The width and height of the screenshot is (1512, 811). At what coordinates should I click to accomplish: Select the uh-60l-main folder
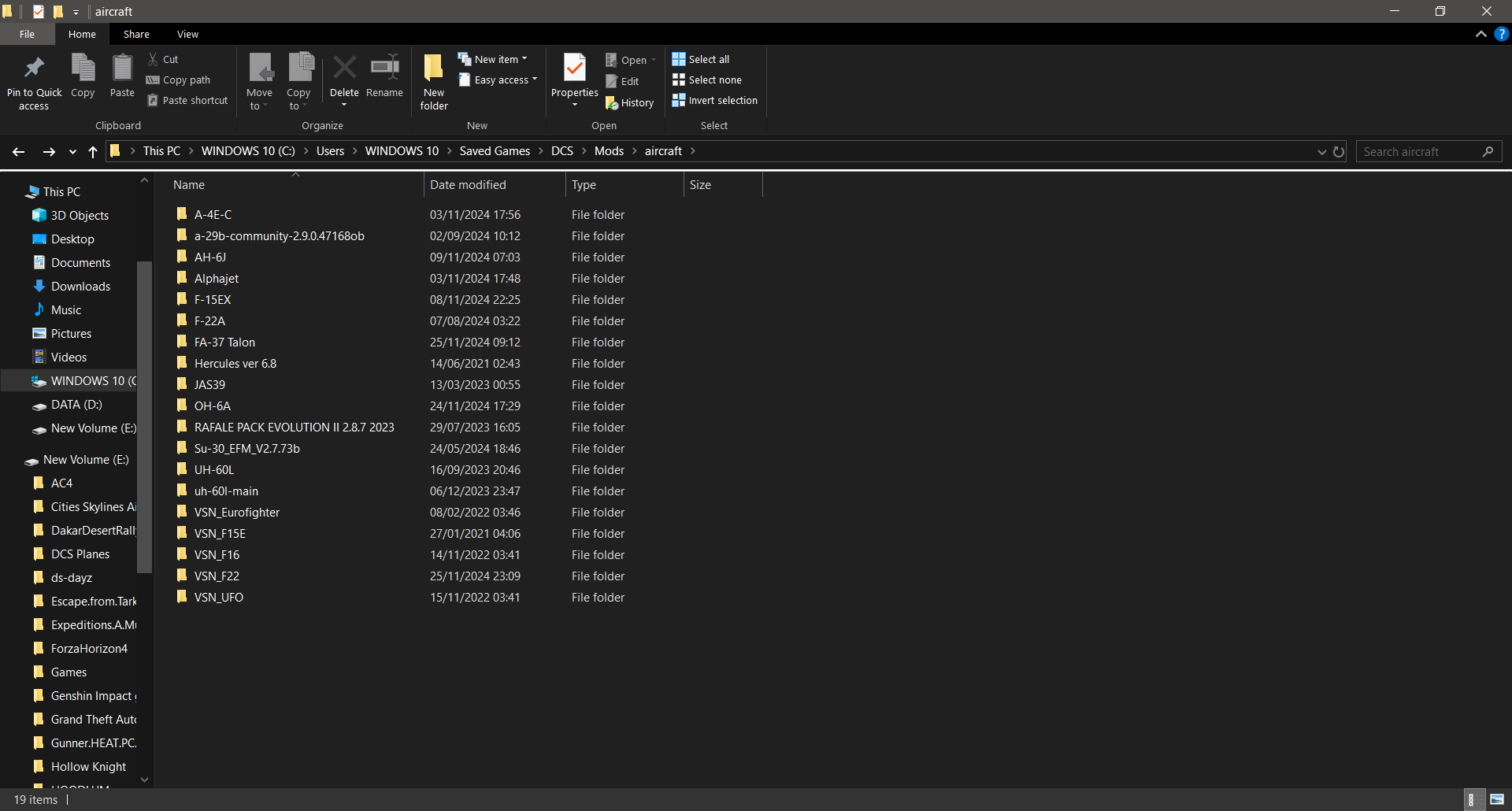click(226, 491)
